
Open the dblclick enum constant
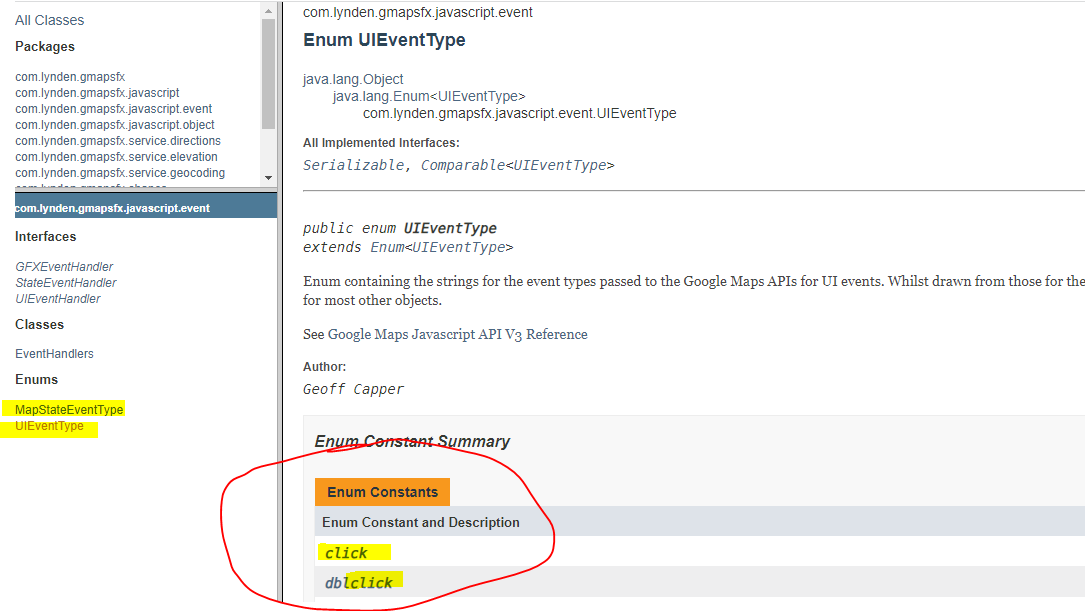[x=359, y=583]
